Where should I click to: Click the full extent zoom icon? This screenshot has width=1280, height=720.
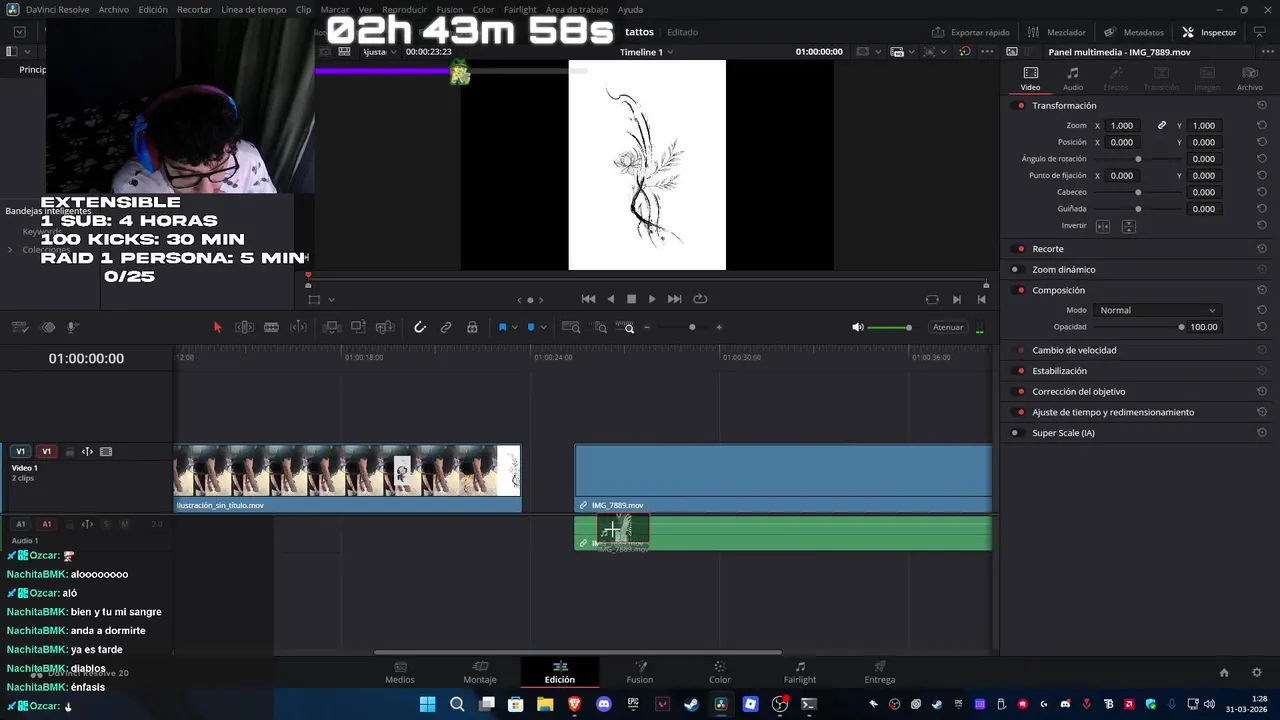(x=571, y=327)
